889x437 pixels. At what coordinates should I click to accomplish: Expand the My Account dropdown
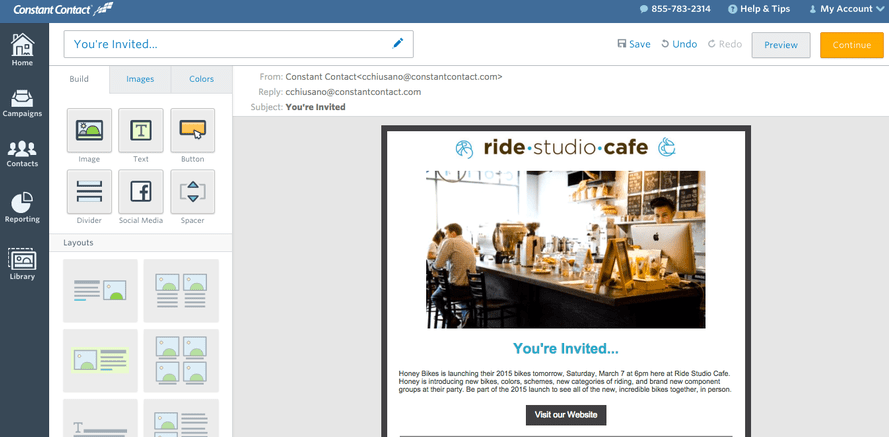pyautogui.click(x=846, y=9)
